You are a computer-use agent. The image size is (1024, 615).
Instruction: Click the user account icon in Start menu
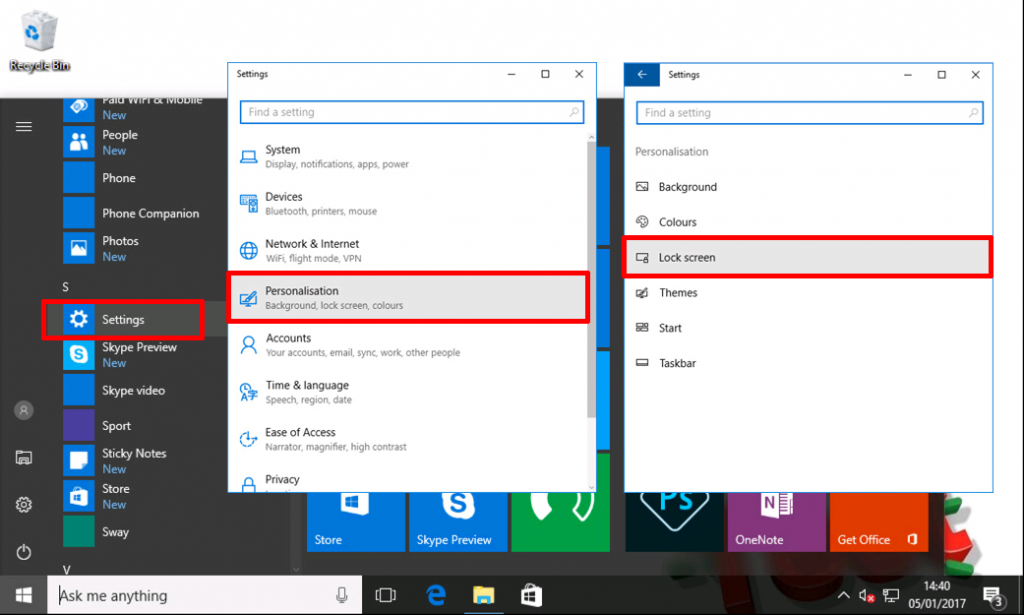tap(22, 410)
